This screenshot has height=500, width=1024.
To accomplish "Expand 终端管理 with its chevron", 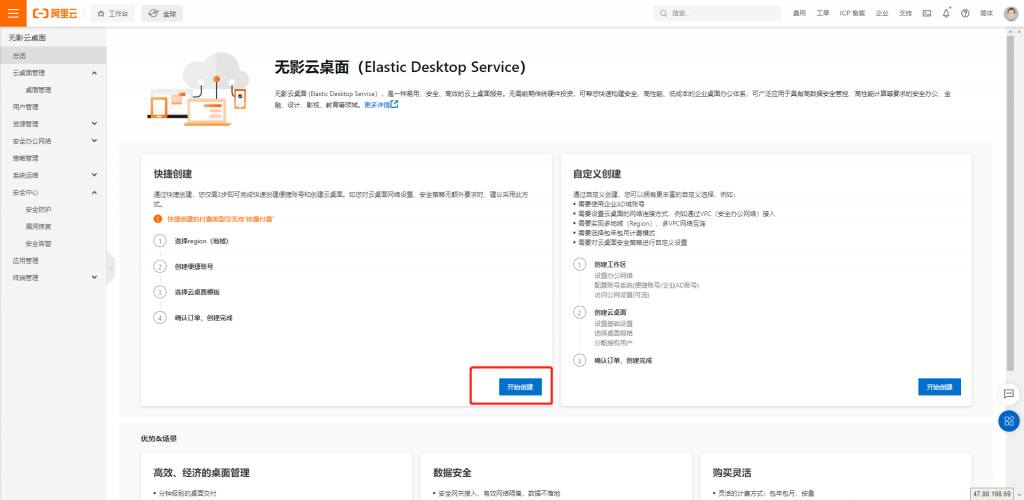I will (x=94, y=277).
